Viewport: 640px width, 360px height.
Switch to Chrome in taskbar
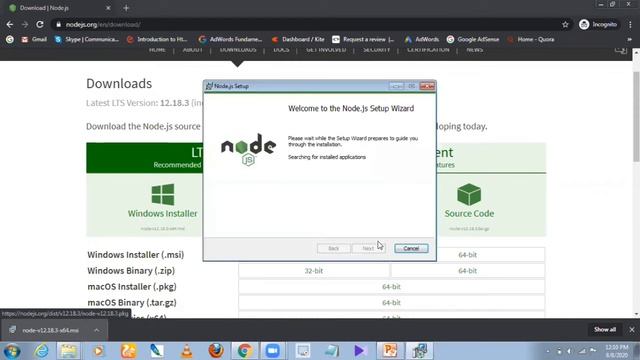244,351
